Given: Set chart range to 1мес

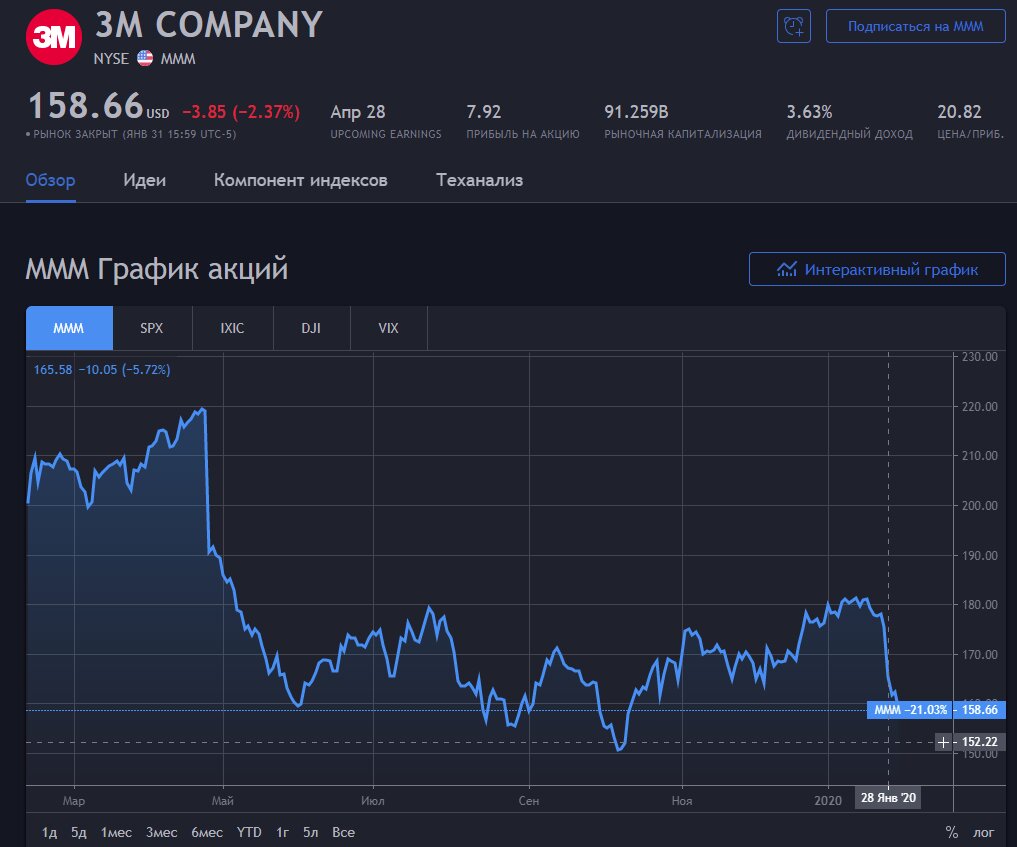Looking at the screenshot, I should 116,832.
